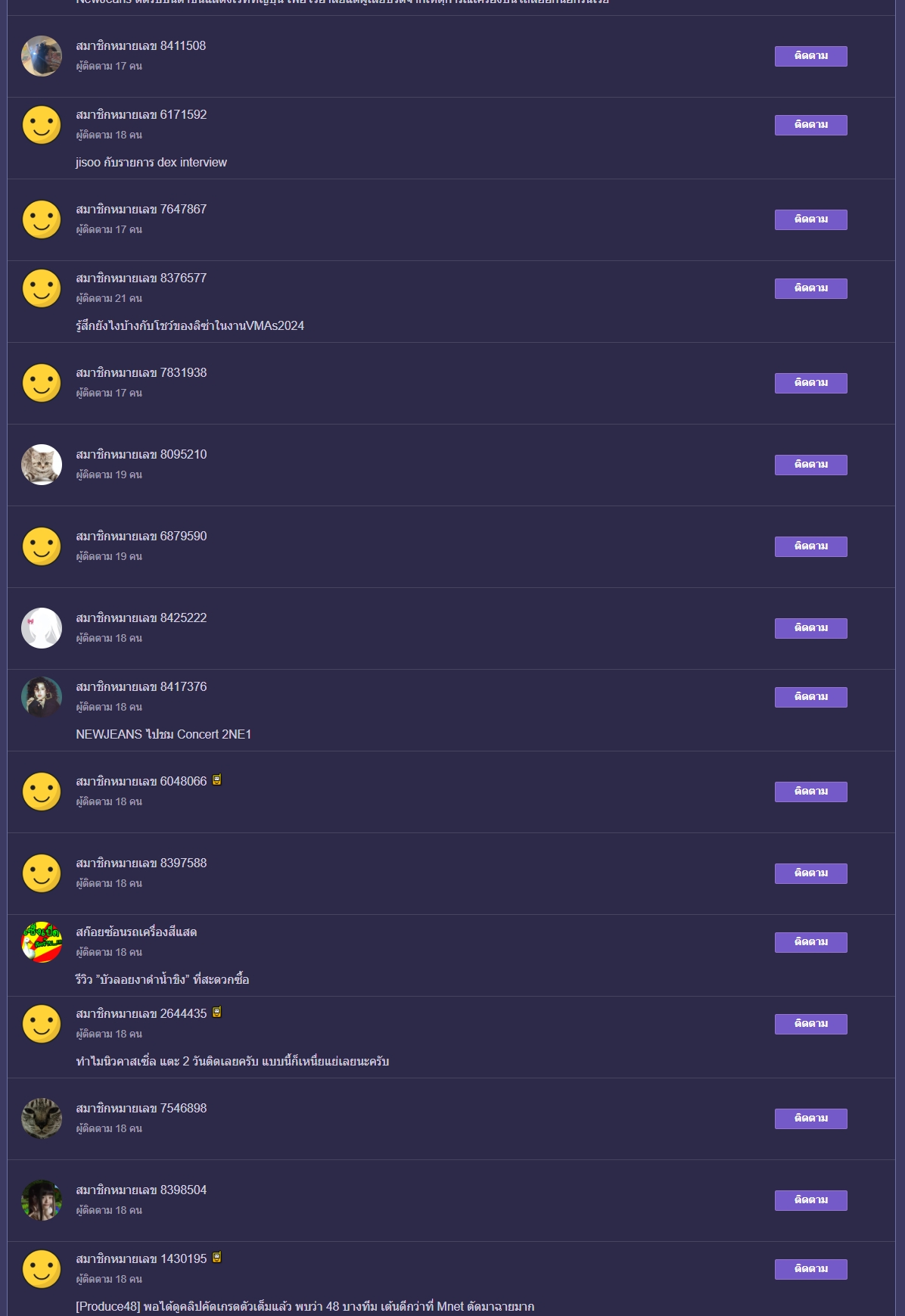Follow สก๊อยซ้อนรถเครื่องสีแสด using ติดตาม button

810,942
